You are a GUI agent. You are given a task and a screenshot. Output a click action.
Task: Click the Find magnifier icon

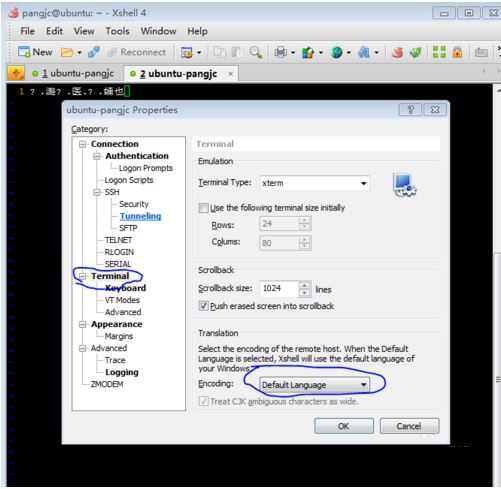(256, 52)
